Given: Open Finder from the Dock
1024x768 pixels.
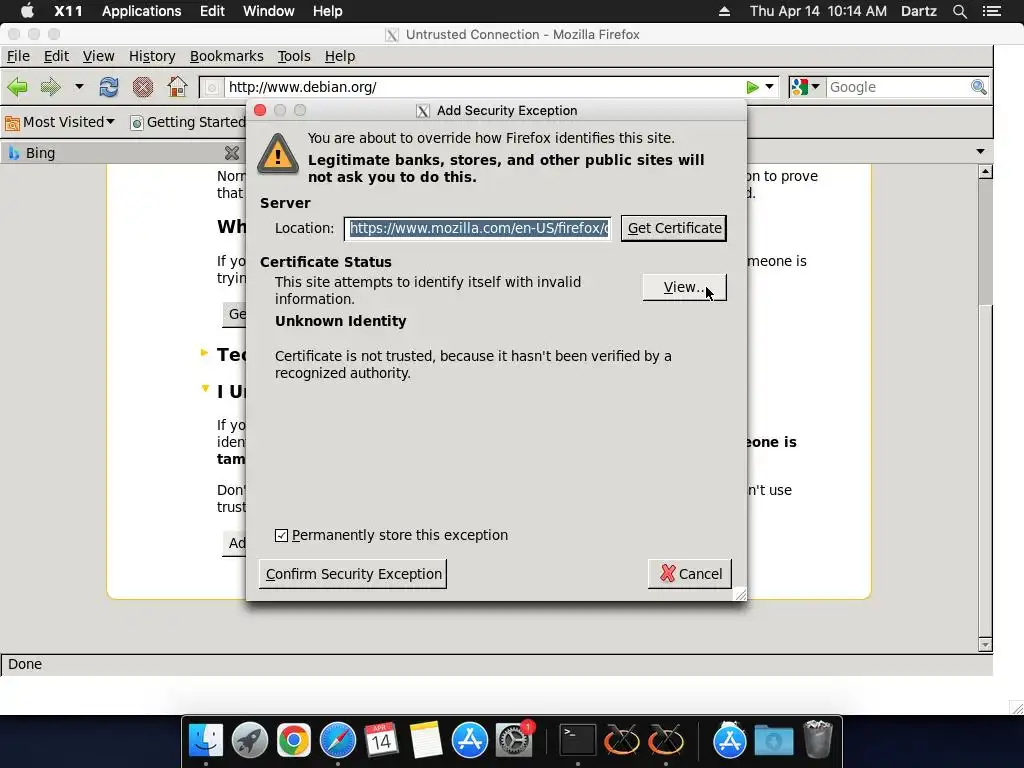Looking at the screenshot, I should tap(206, 741).
